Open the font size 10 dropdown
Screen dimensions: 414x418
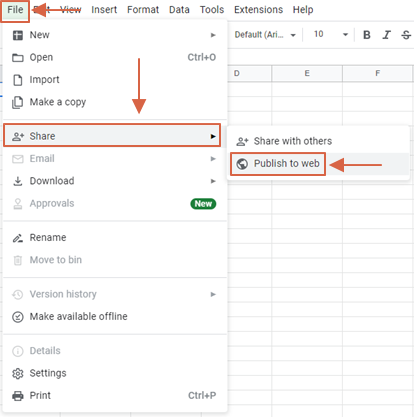tap(331, 35)
